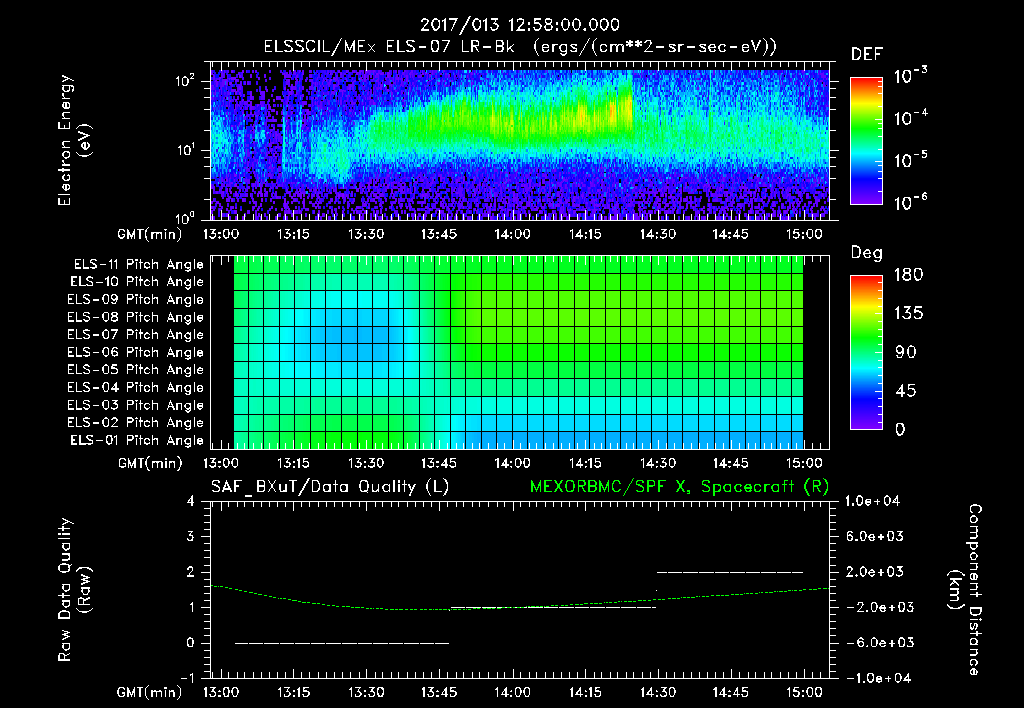Select the ELS-04 Pitch Angle row label

tap(135, 387)
